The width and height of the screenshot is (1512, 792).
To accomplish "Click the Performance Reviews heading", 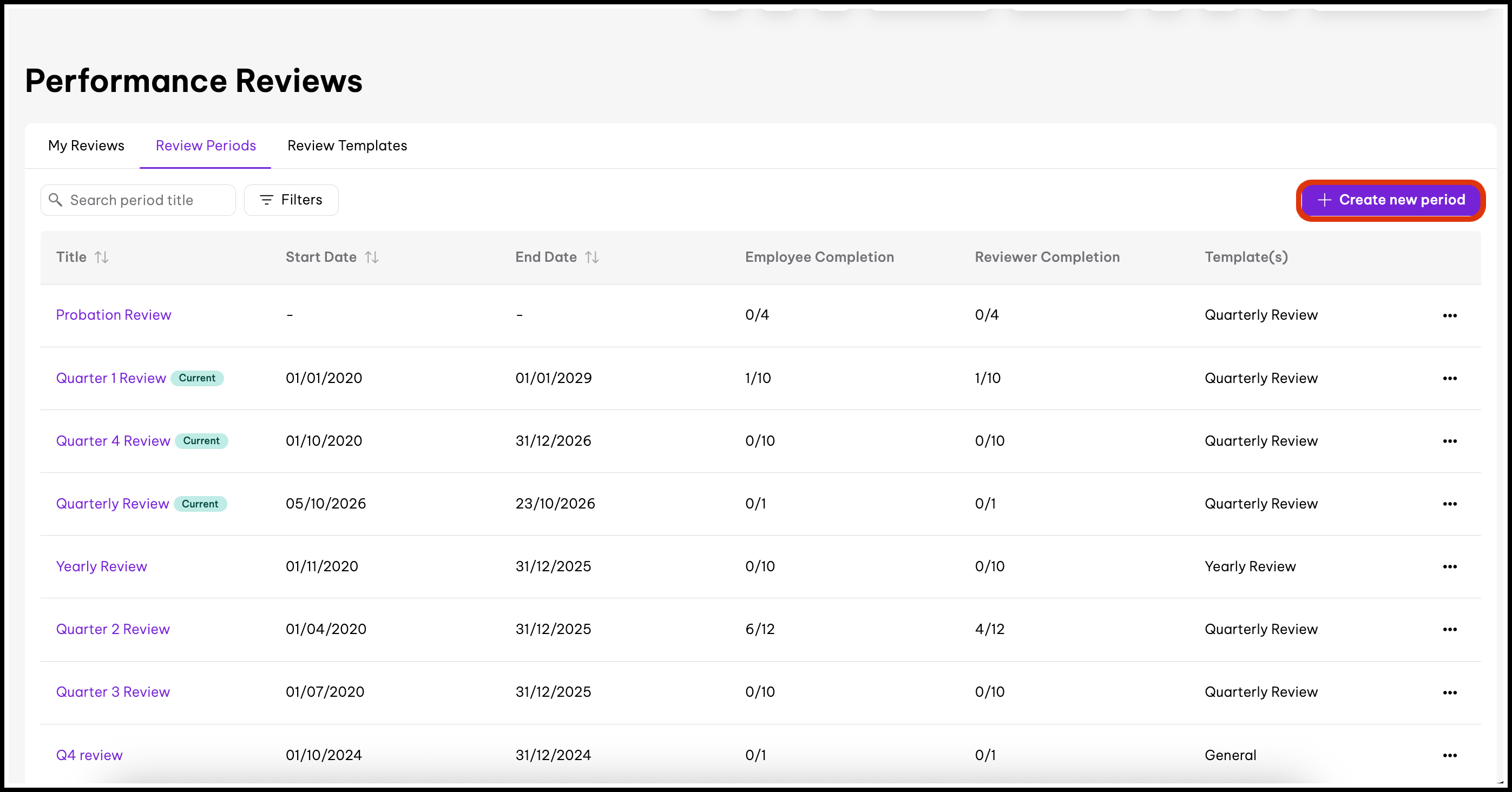I will tap(194, 81).
